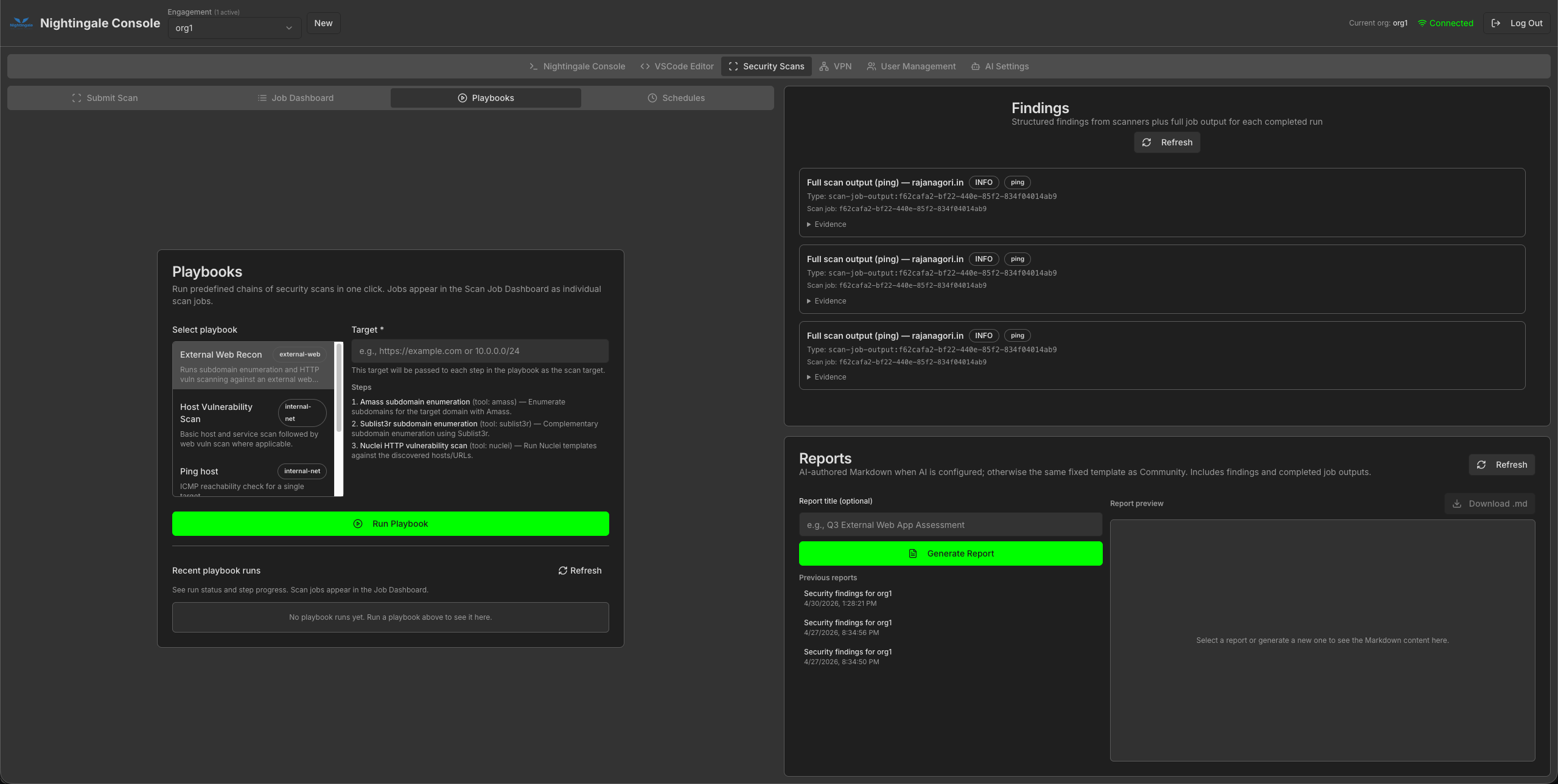The width and height of the screenshot is (1558, 784).
Task: Go to the User Management tab
Action: click(x=911, y=66)
